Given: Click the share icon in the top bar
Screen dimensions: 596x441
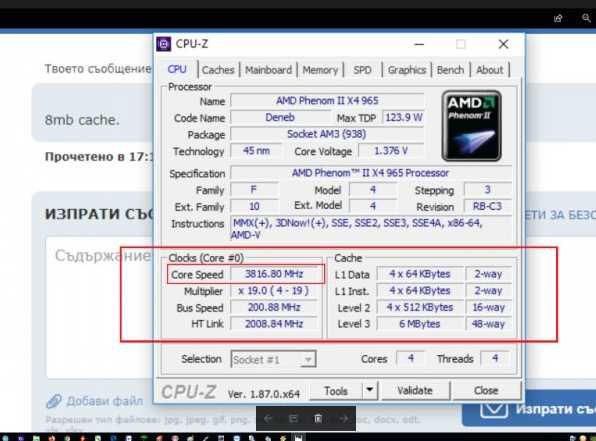Looking at the screenshot, I should click(558, 18).
